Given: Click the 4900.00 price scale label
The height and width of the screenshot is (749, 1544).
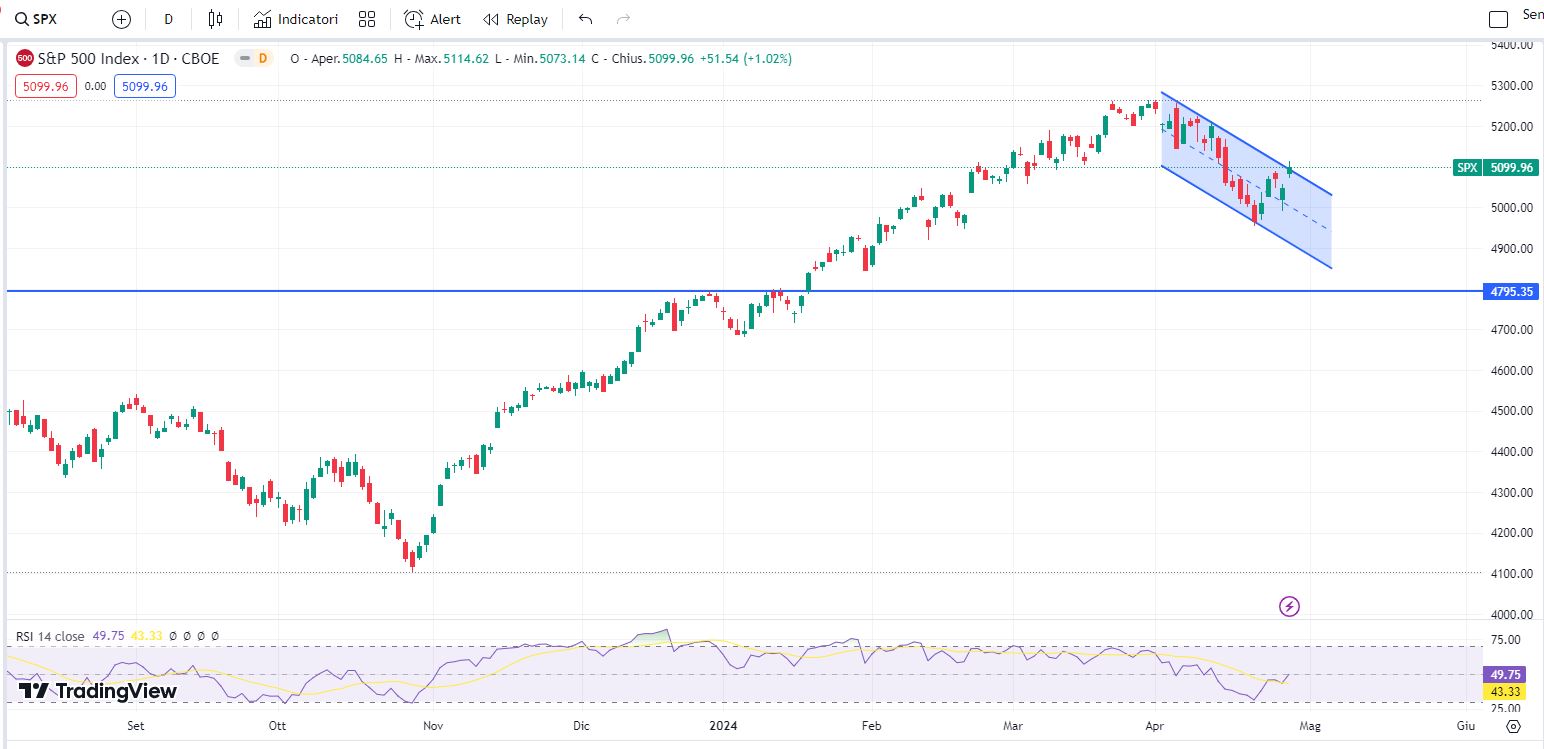Looking at the screenshot, I should pos(1512,249).
